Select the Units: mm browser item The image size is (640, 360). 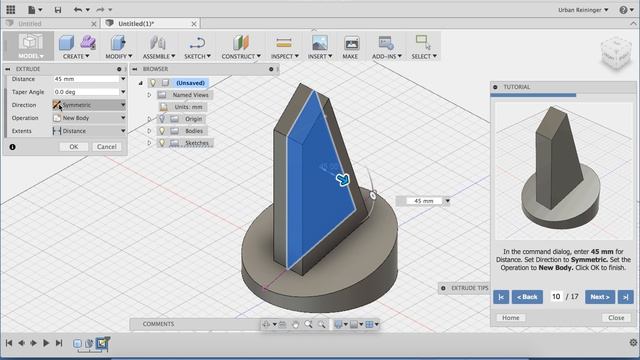click(183, 107)
